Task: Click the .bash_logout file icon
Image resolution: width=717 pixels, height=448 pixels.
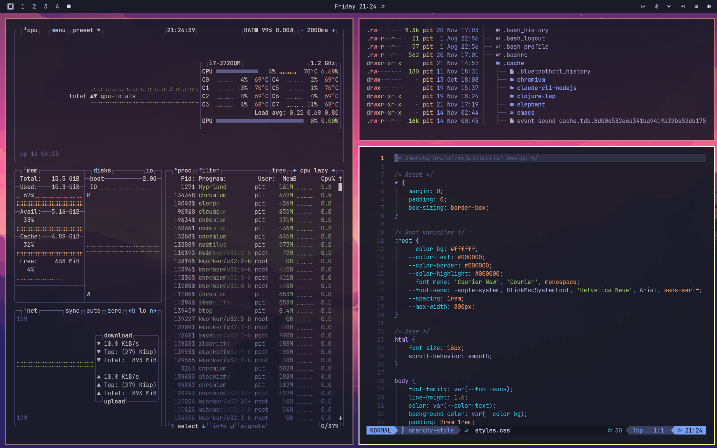Action: [499, 38]
